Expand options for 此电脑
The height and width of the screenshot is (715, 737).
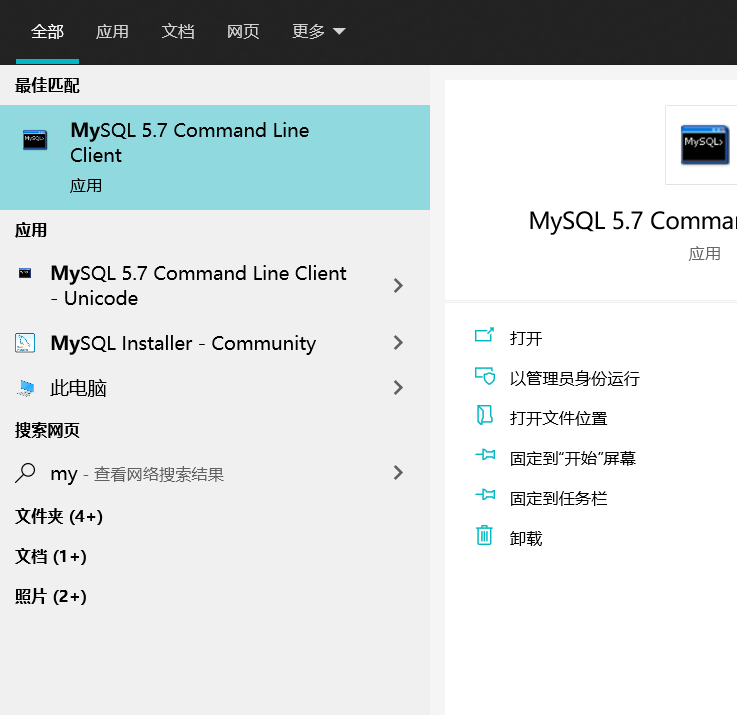pos(398,388)
